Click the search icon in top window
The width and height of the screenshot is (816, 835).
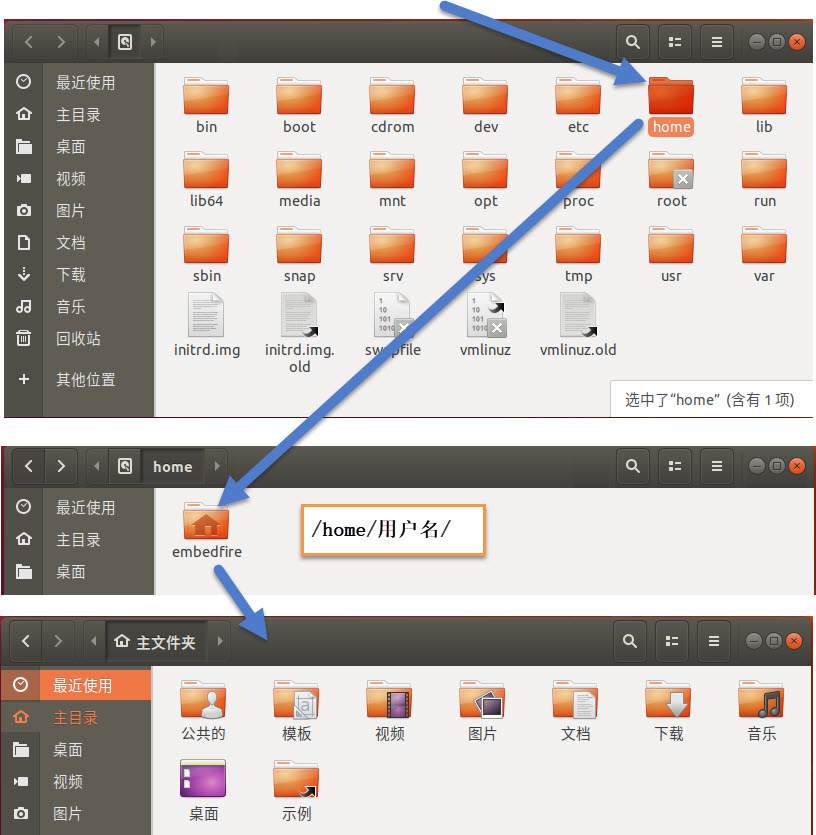coord(633,42)
